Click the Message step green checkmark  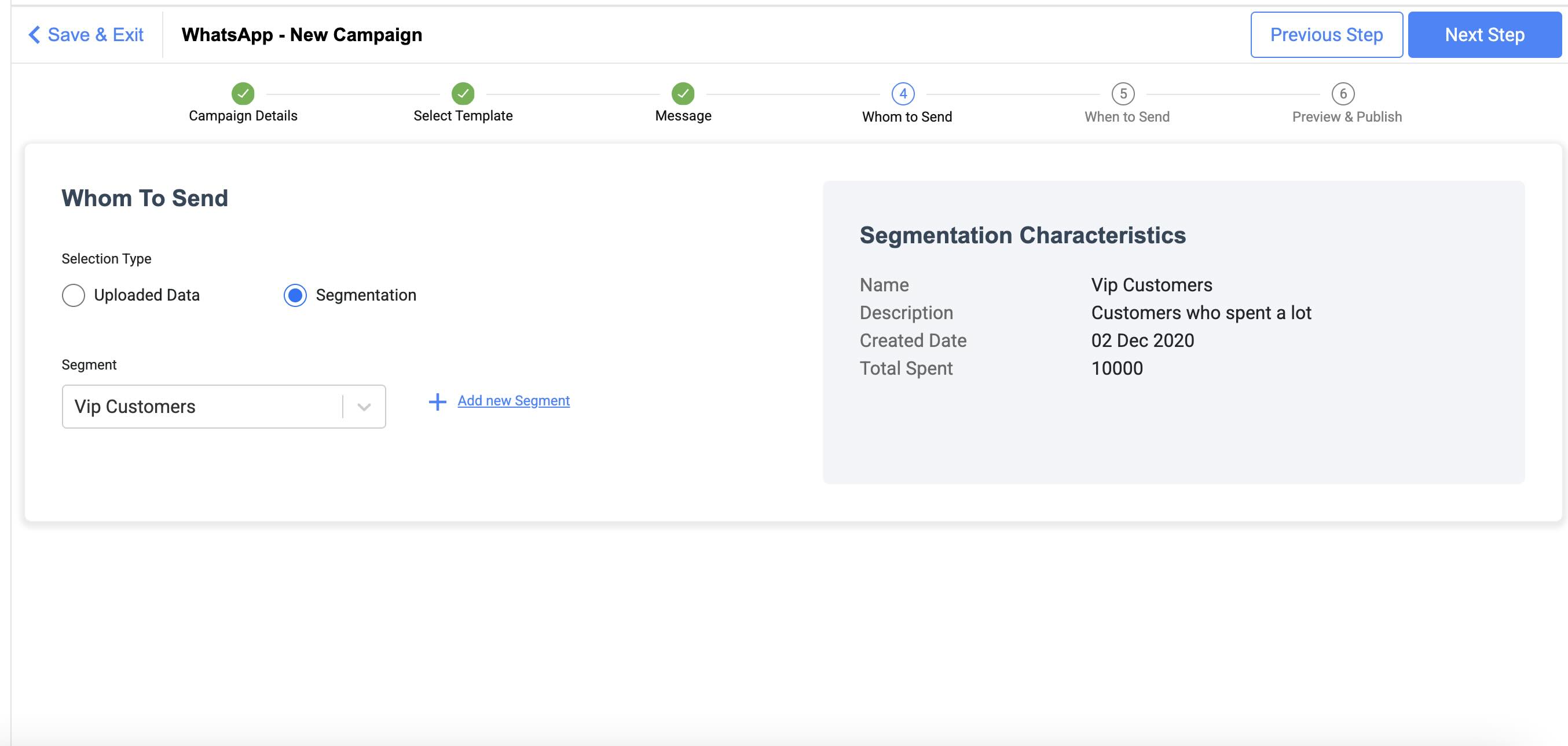point(683,94)
